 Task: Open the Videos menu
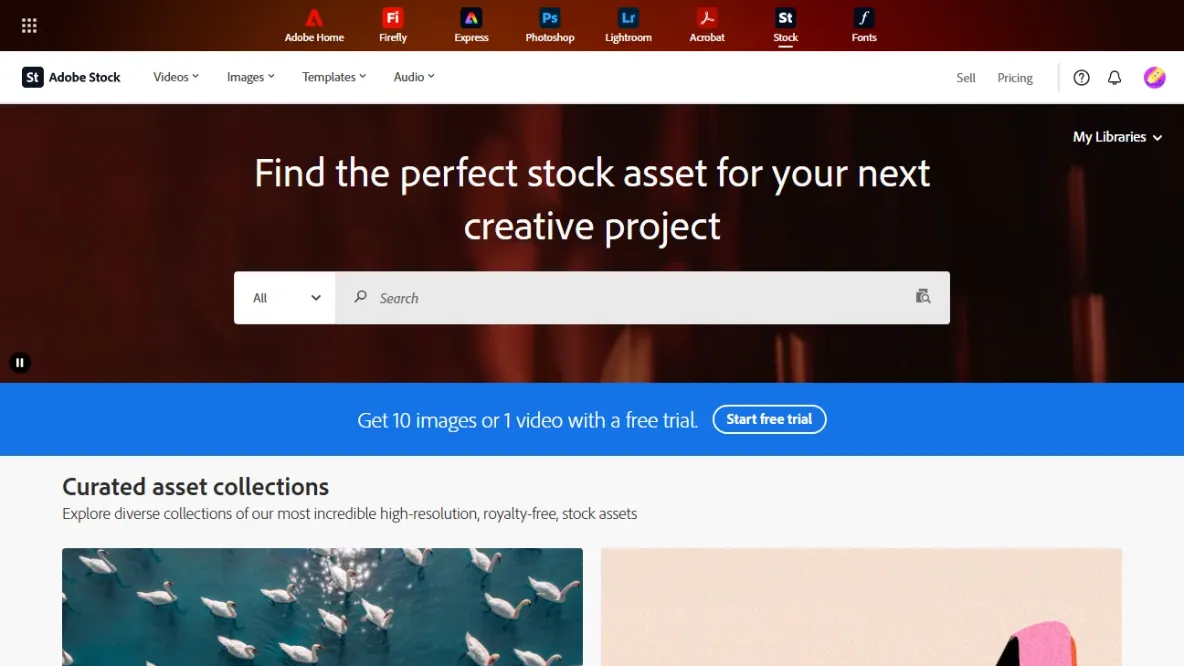[x=176, y=77]
